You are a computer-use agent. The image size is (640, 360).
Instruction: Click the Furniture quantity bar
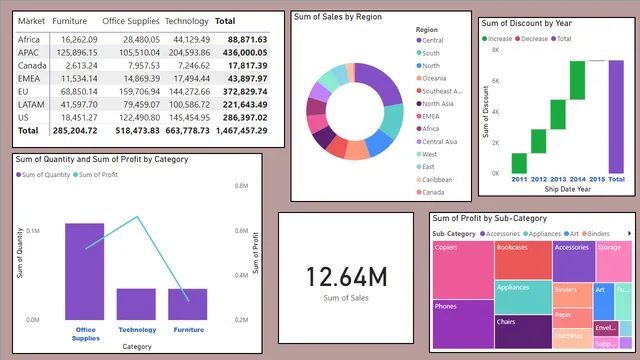coord(188,304)
